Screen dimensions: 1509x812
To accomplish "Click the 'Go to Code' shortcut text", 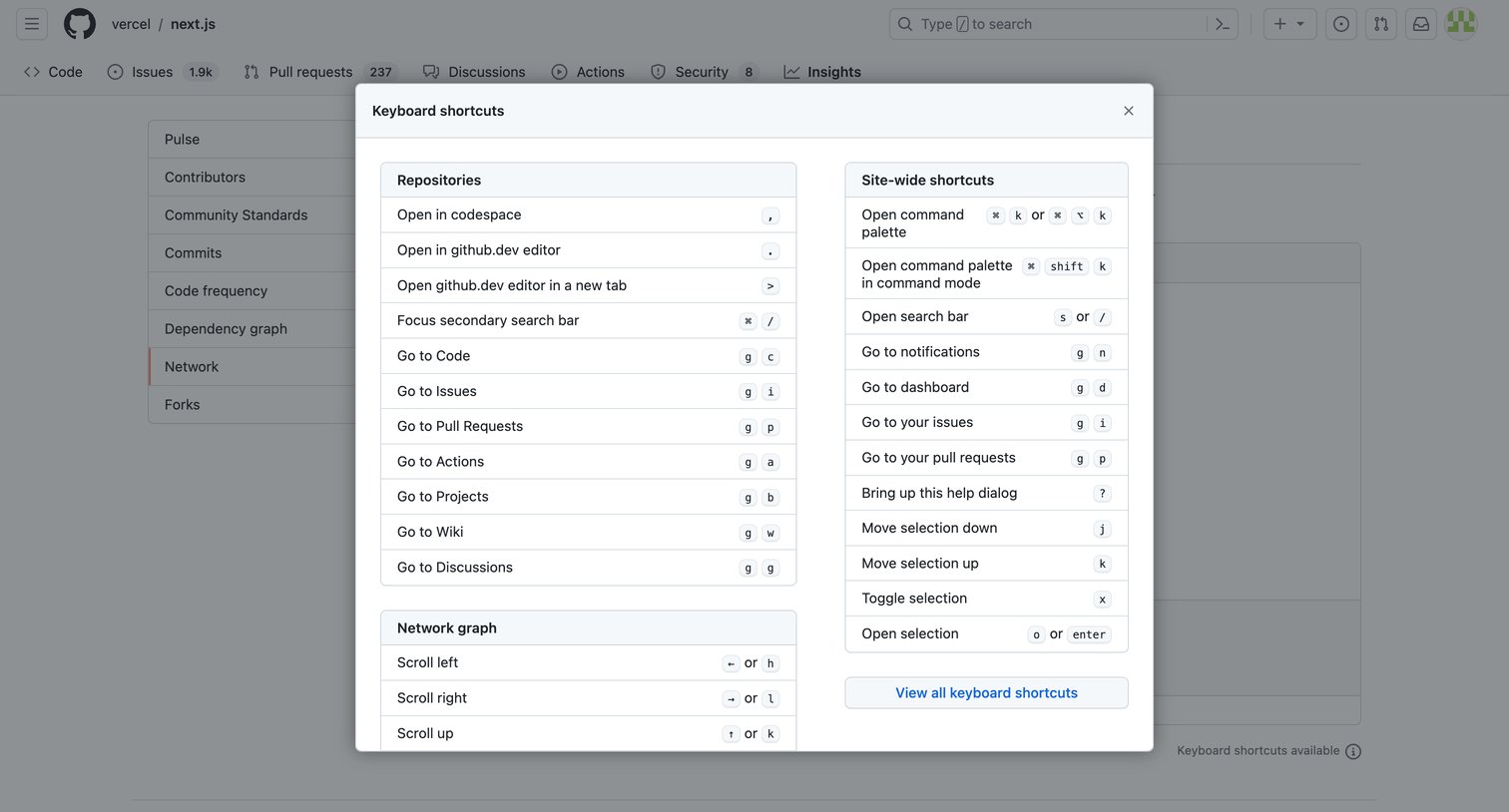I will [x=433, y=356].
